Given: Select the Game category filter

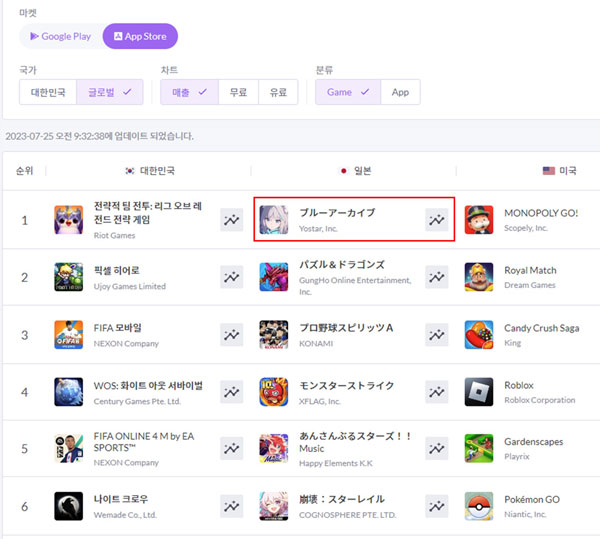Looking at the screenshot, I should tap(347, 92).
